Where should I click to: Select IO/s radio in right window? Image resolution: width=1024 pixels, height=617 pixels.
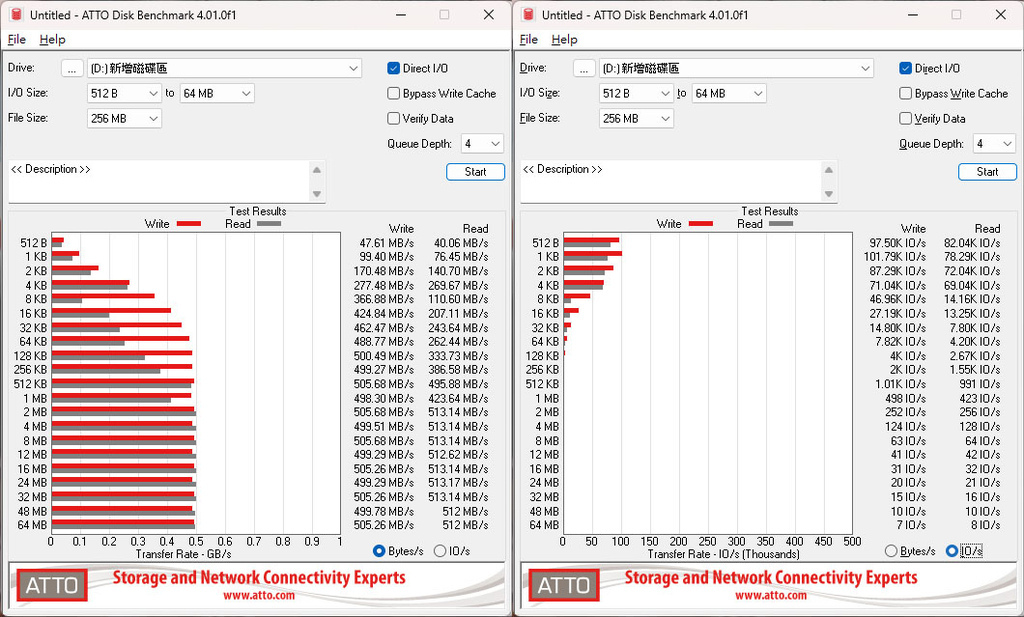pyautogui.click(x=952, y=551)
